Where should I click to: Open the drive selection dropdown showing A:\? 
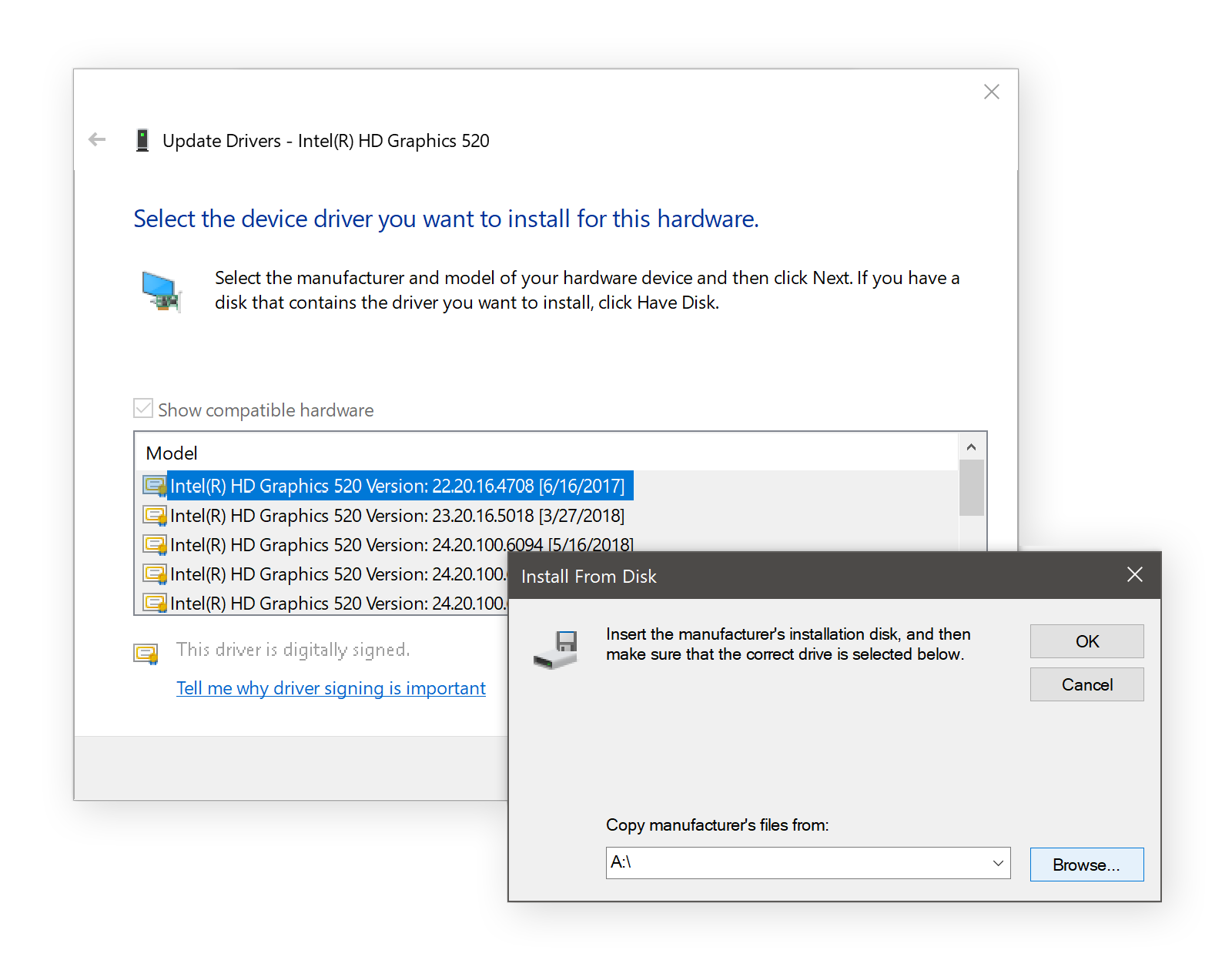click(999, 863)
